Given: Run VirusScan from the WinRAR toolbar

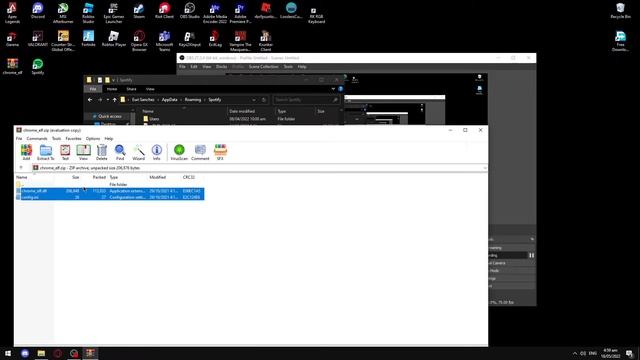Looking at the screenshot, I should coord(179,152).
